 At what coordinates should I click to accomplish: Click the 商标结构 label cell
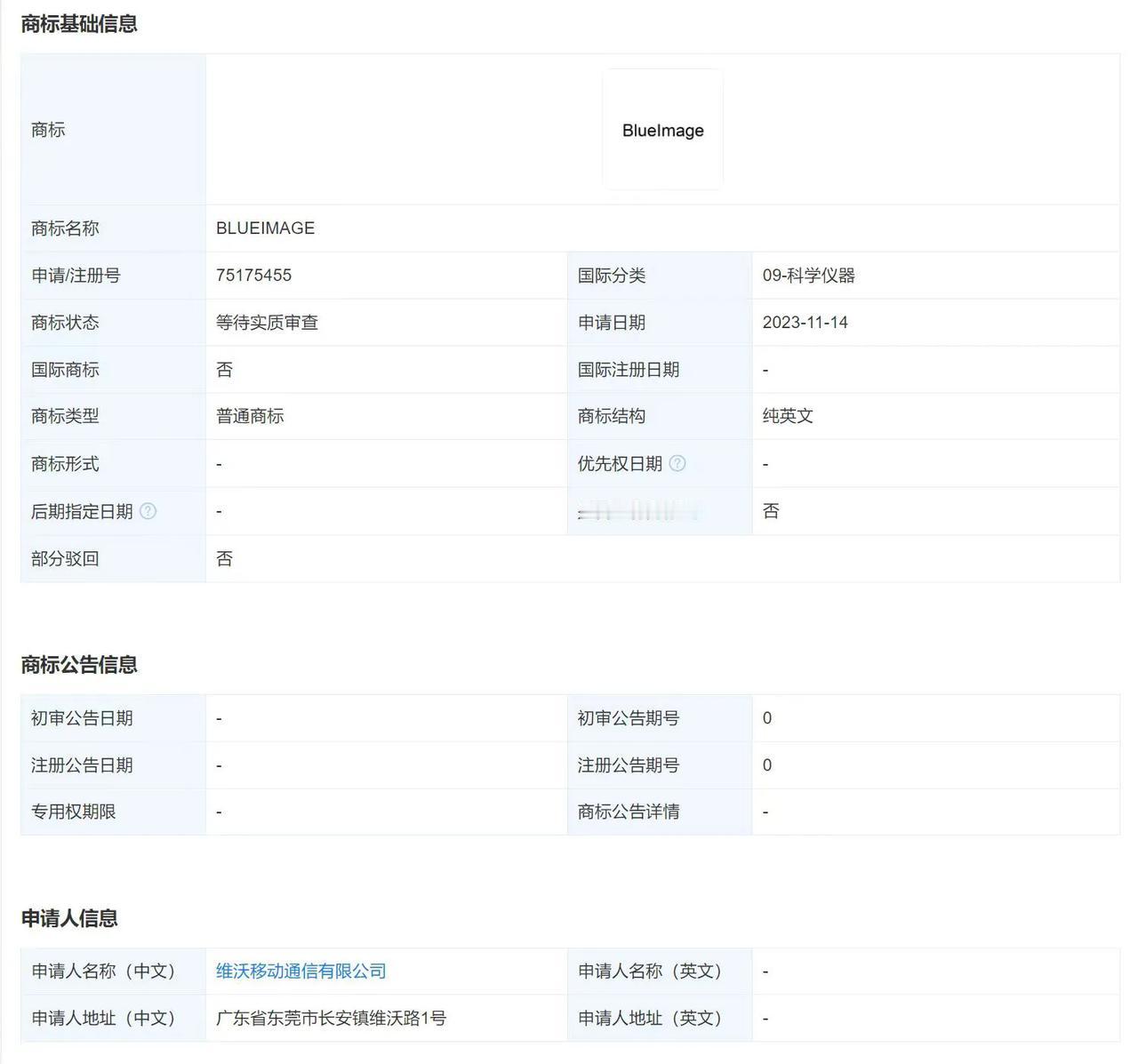660,416
